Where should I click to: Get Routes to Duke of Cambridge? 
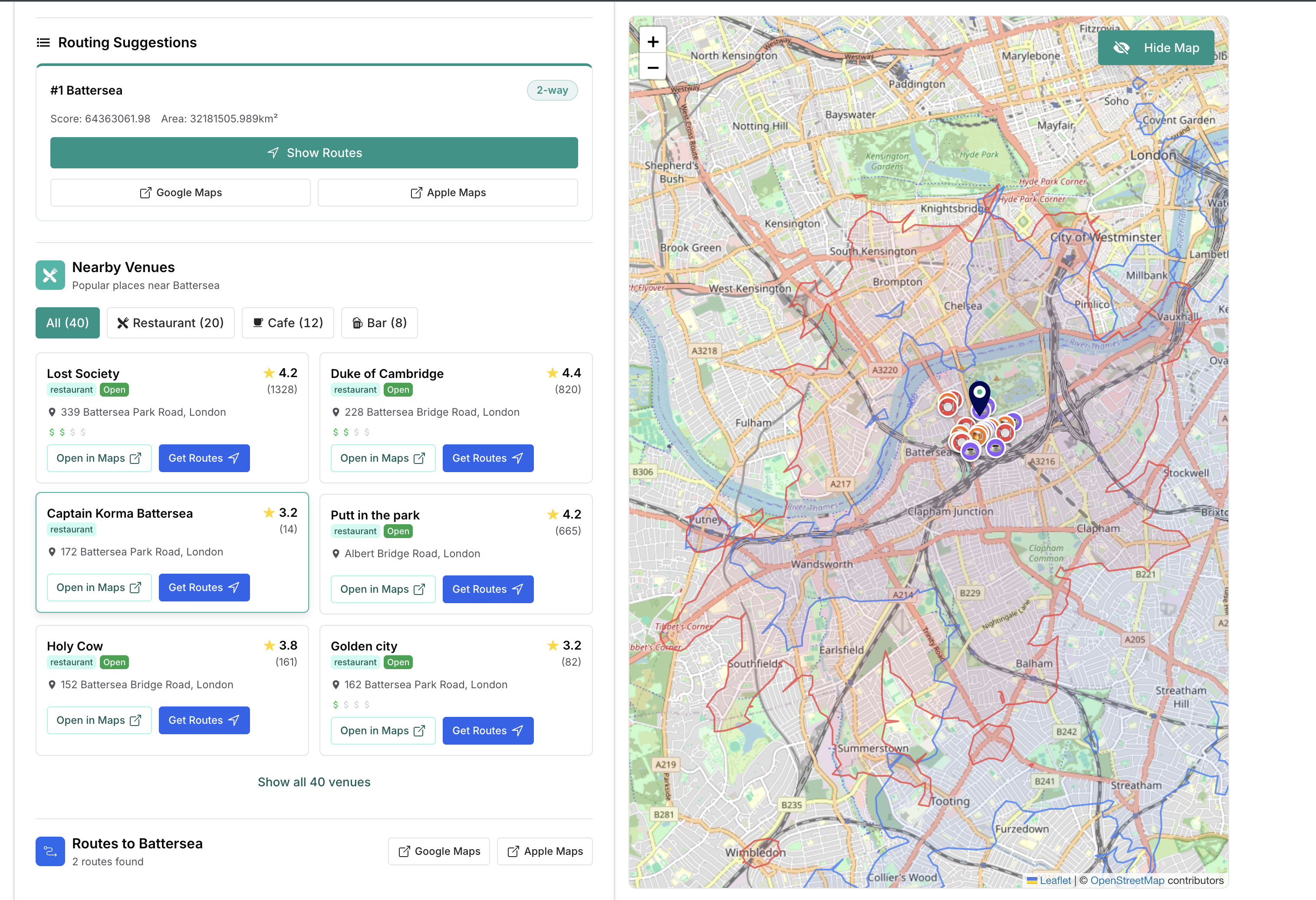click(487, 458)
